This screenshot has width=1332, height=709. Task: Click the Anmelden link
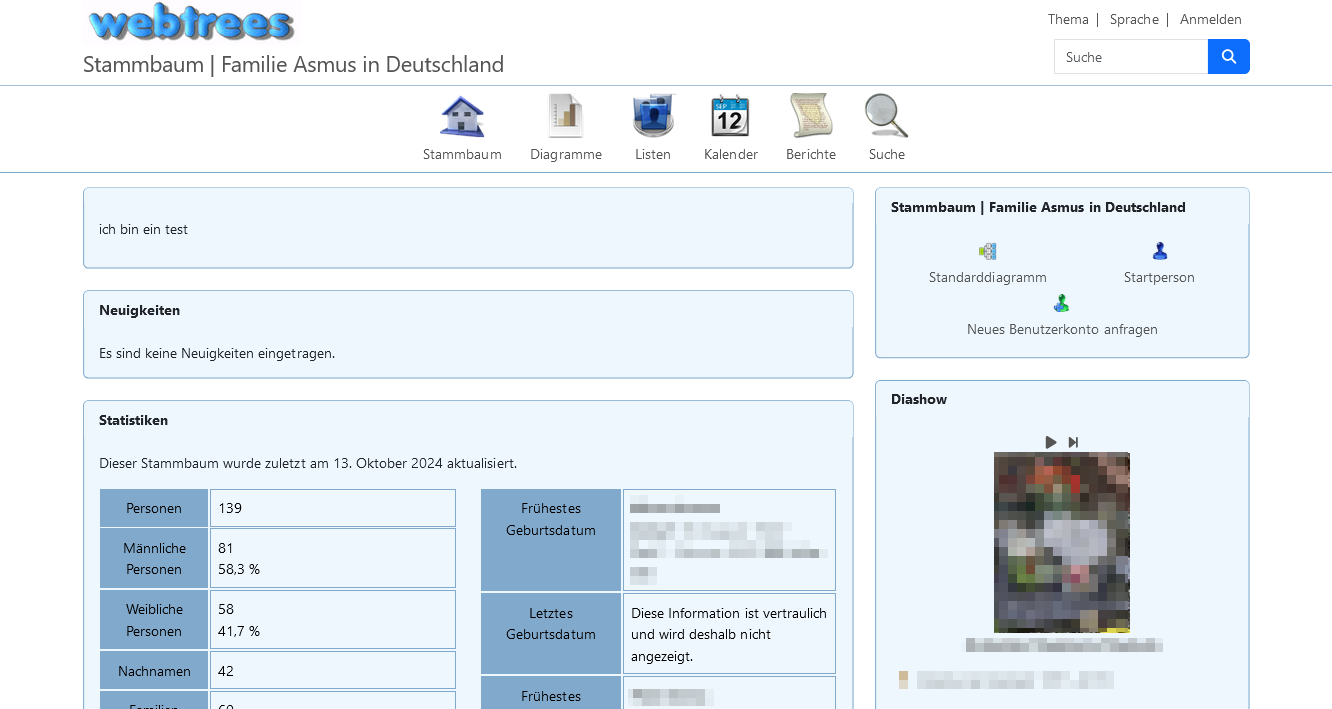coord(1210,19)
